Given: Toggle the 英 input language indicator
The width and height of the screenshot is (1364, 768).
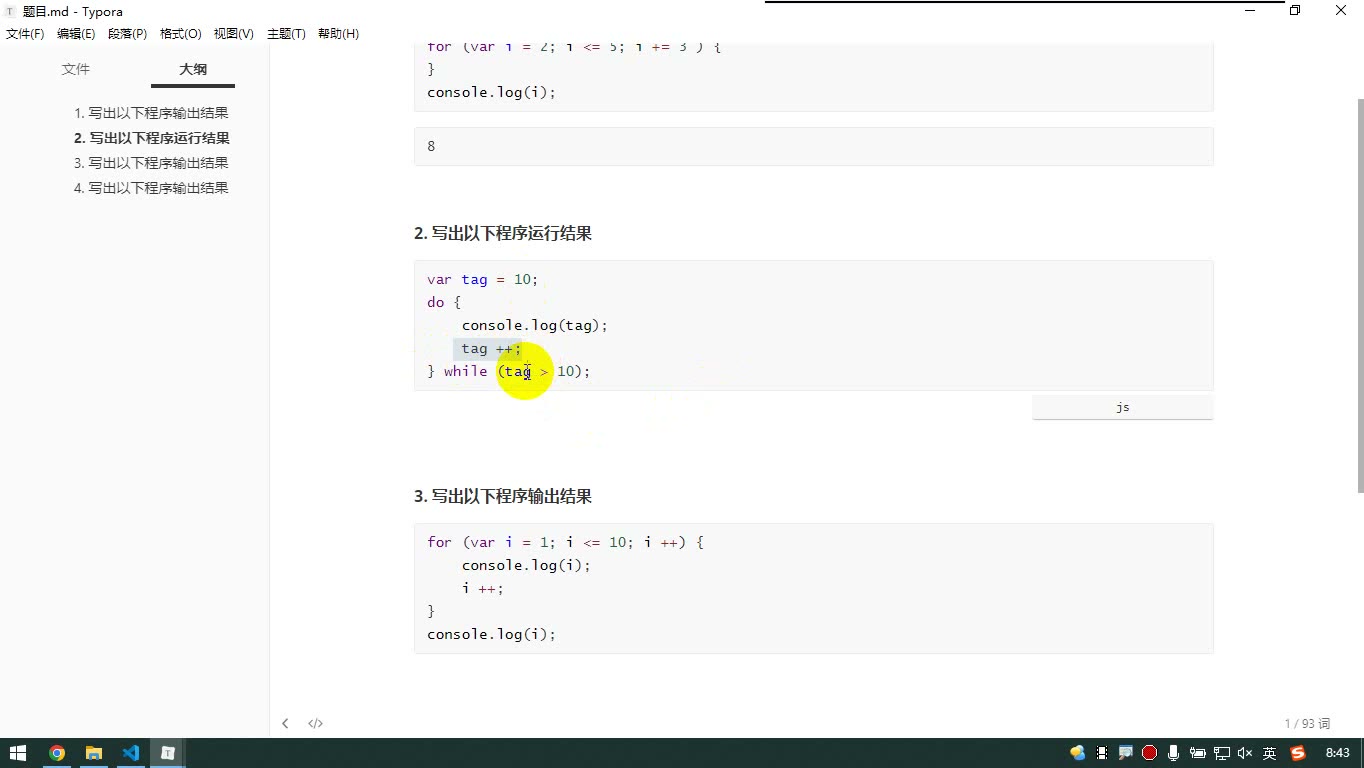Looking at the screenshot, I should 1269,753.
